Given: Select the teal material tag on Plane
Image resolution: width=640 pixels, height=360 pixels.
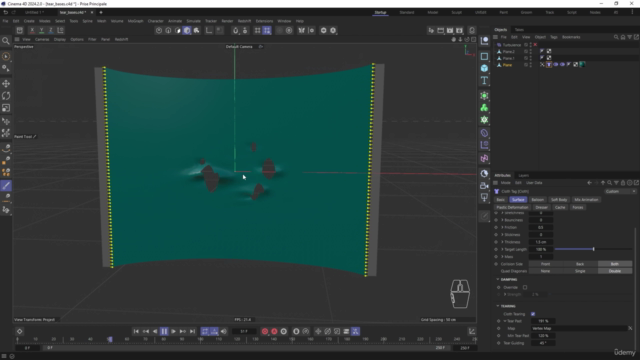Looking at the screenshot, I should 582,64.
